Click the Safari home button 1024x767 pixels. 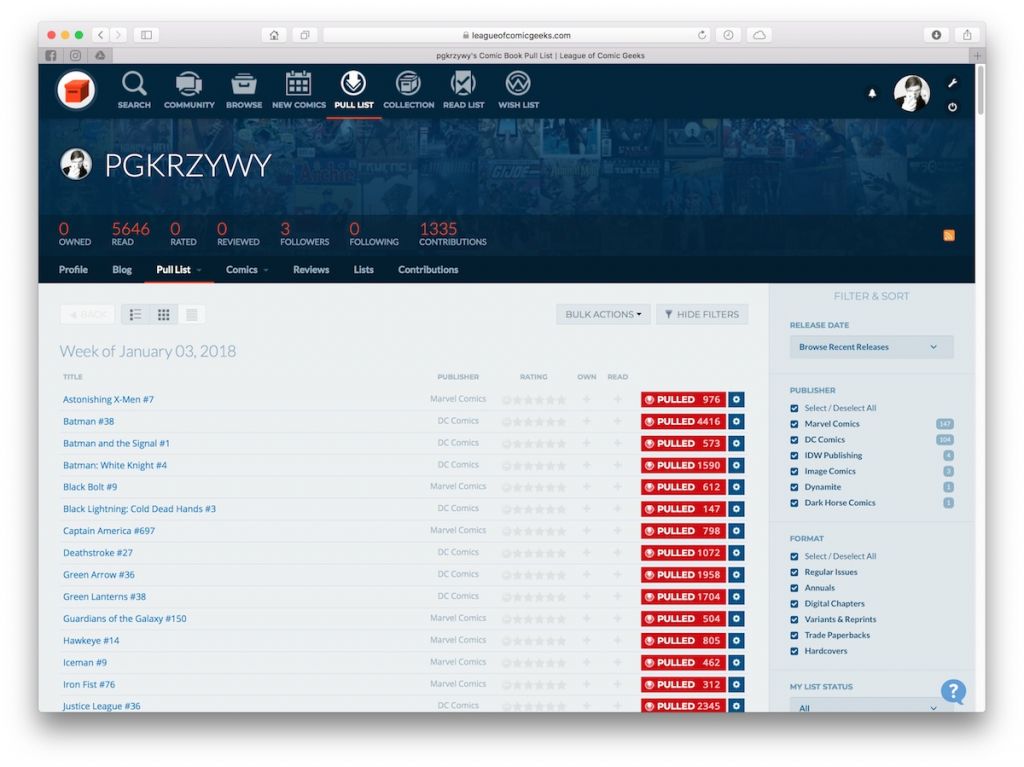point(274,35)
